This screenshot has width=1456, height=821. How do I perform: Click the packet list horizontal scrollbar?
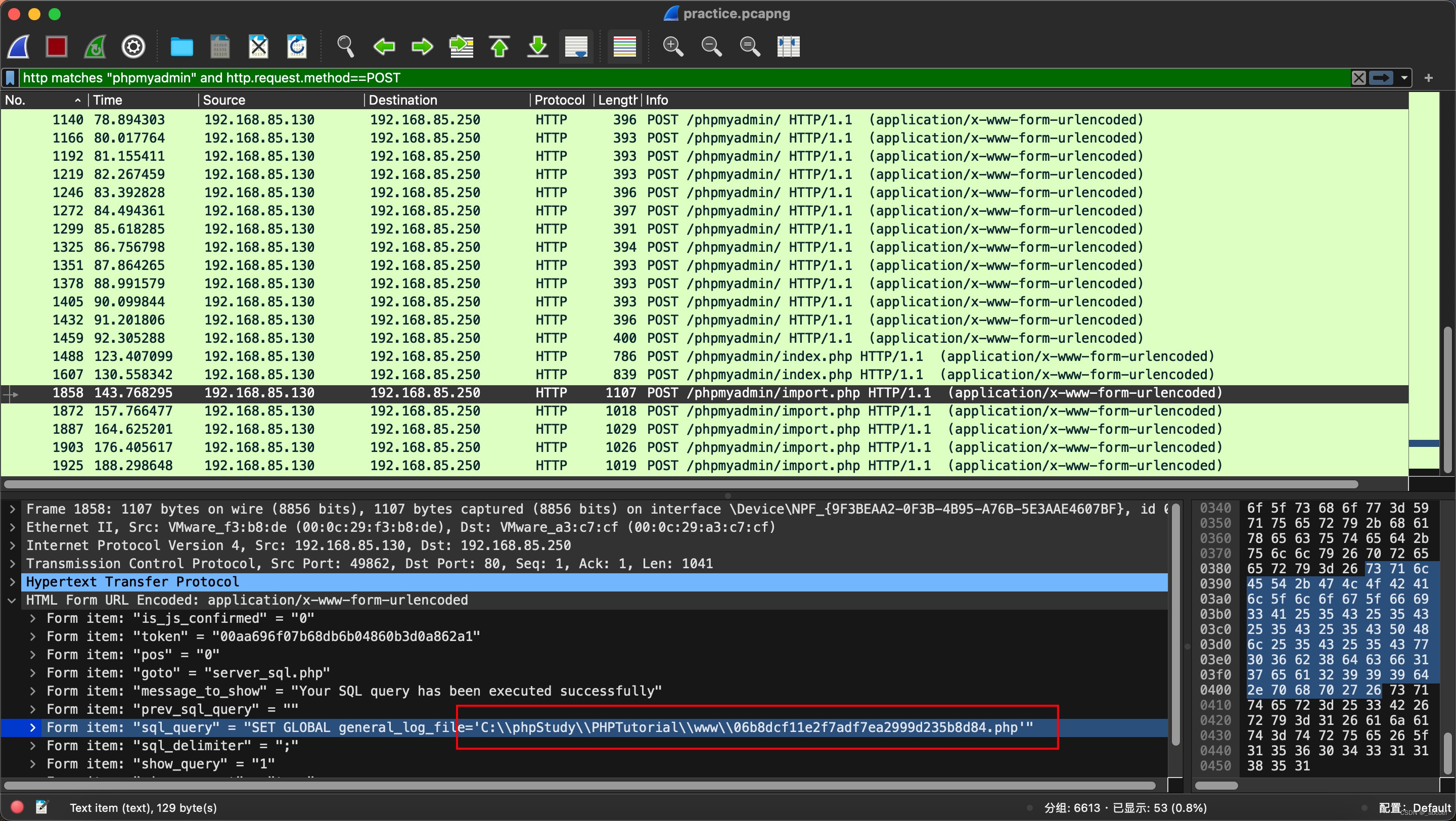coord(678,484)
